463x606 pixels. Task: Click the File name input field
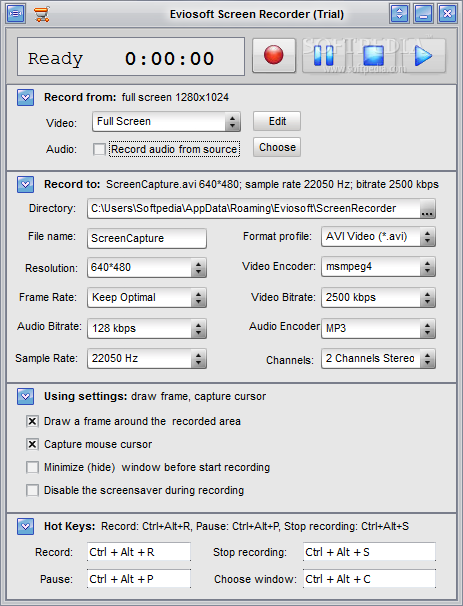(147, 238)
